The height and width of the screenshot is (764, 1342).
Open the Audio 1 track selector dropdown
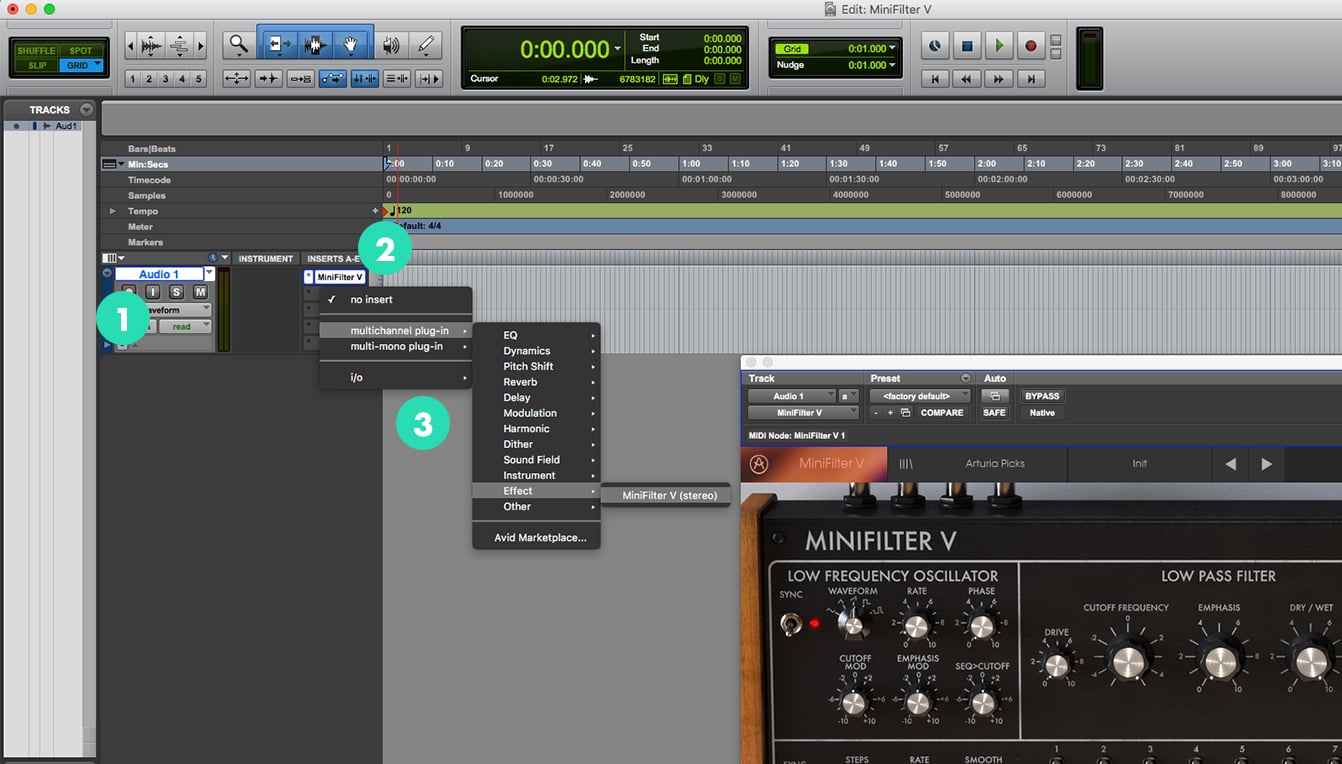pyautogui.click(x=792, y=396)
